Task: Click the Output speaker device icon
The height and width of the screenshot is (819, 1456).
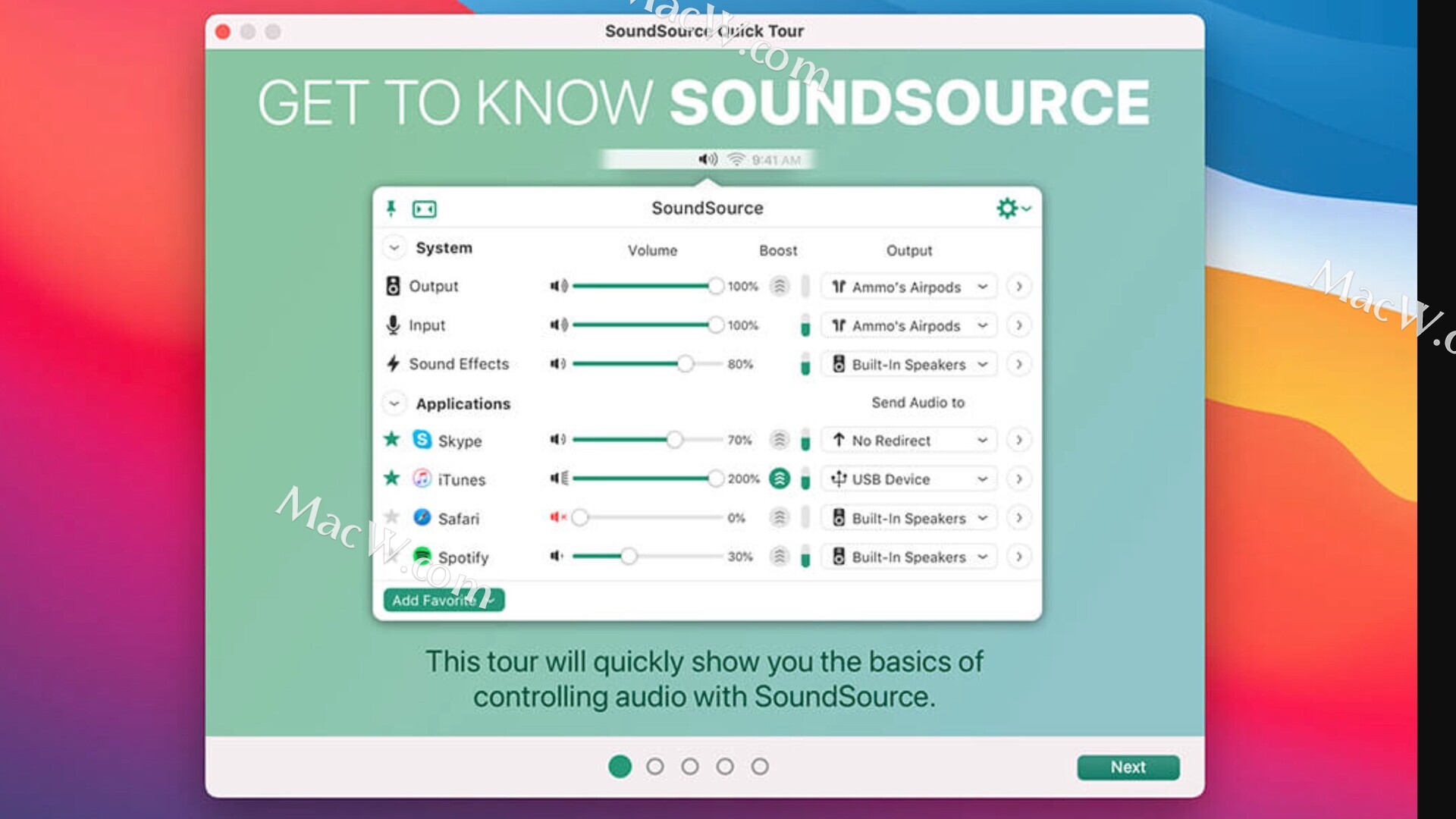Action: [x=393, y=286]
